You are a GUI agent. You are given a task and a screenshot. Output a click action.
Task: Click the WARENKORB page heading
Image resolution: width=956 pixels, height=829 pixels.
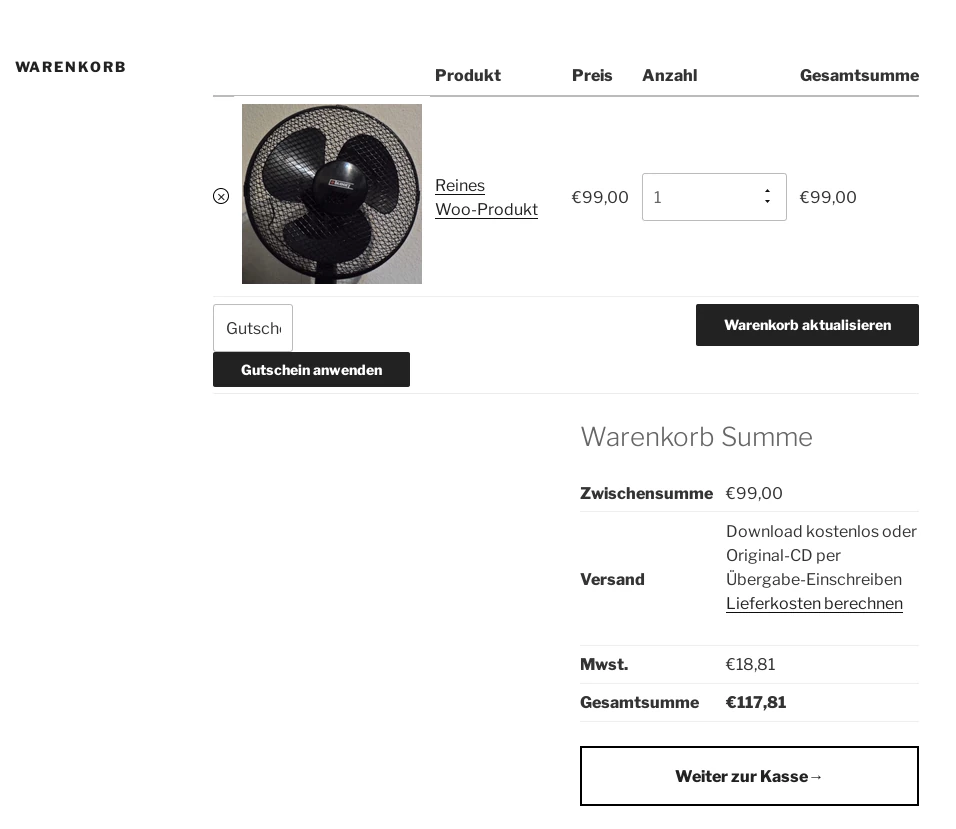click(x=70, y=67)
